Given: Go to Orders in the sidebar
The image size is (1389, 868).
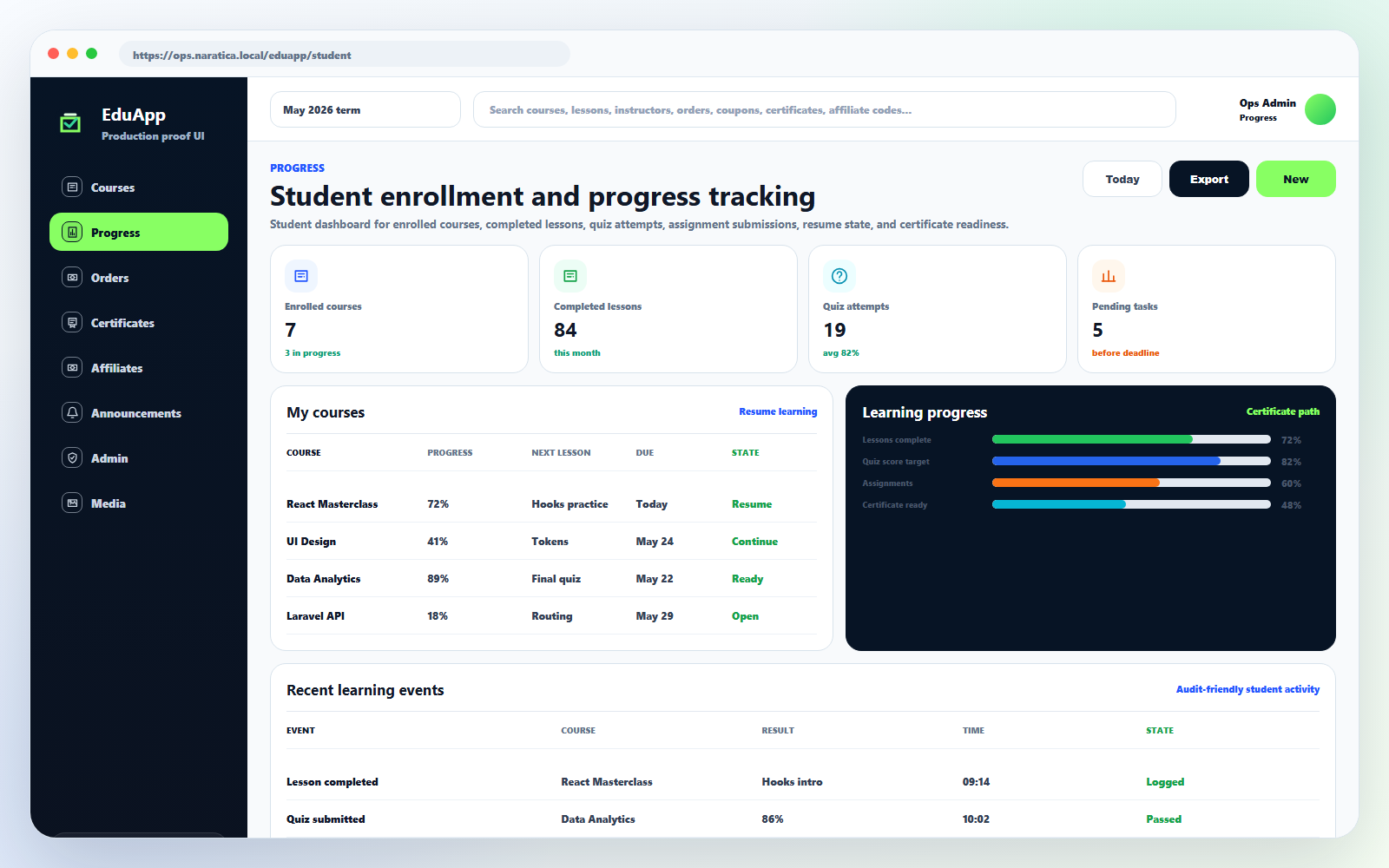Looking at the screenshot, I should [x=139, y=278].
